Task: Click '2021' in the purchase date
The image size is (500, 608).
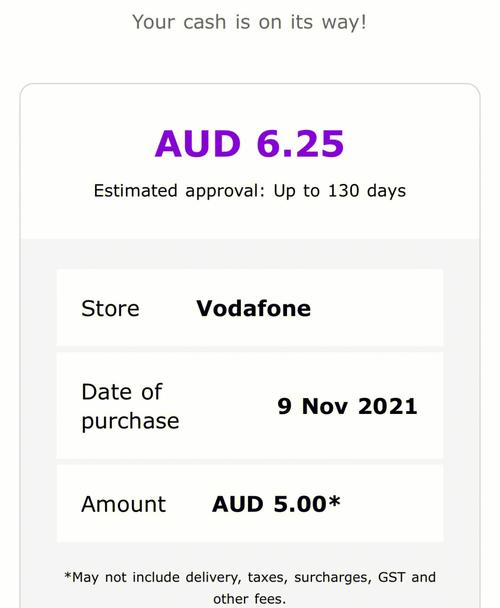Action: 388,406
